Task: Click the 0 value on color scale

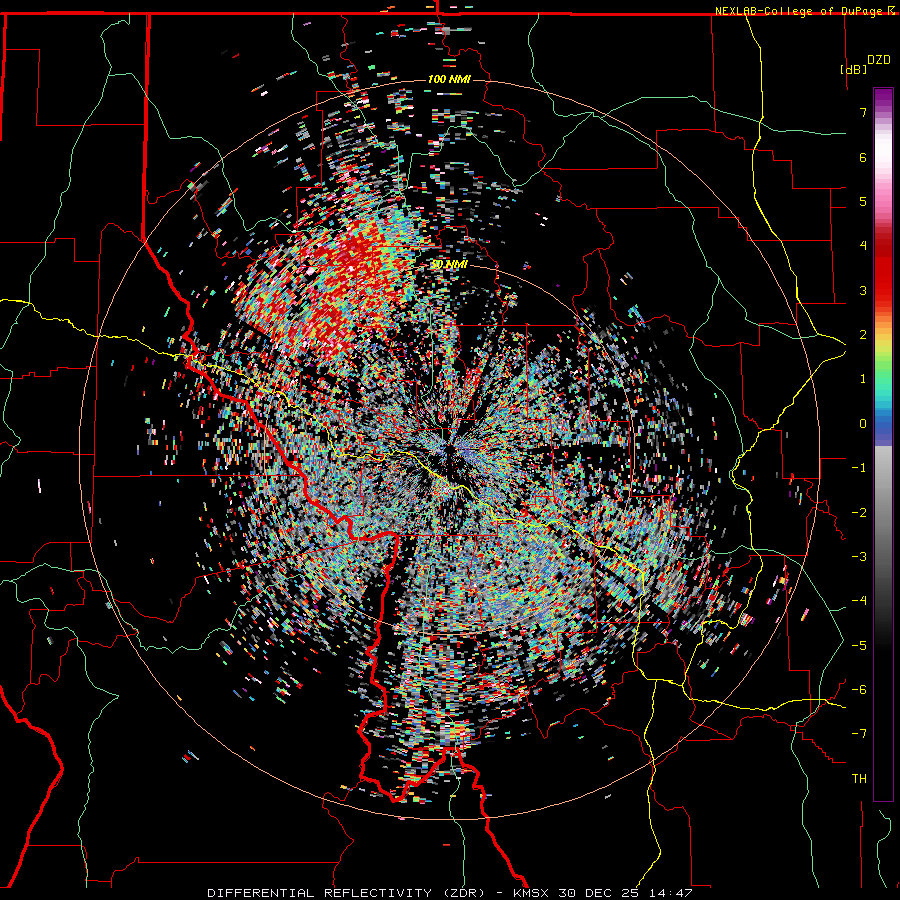Action: point(863,424)
